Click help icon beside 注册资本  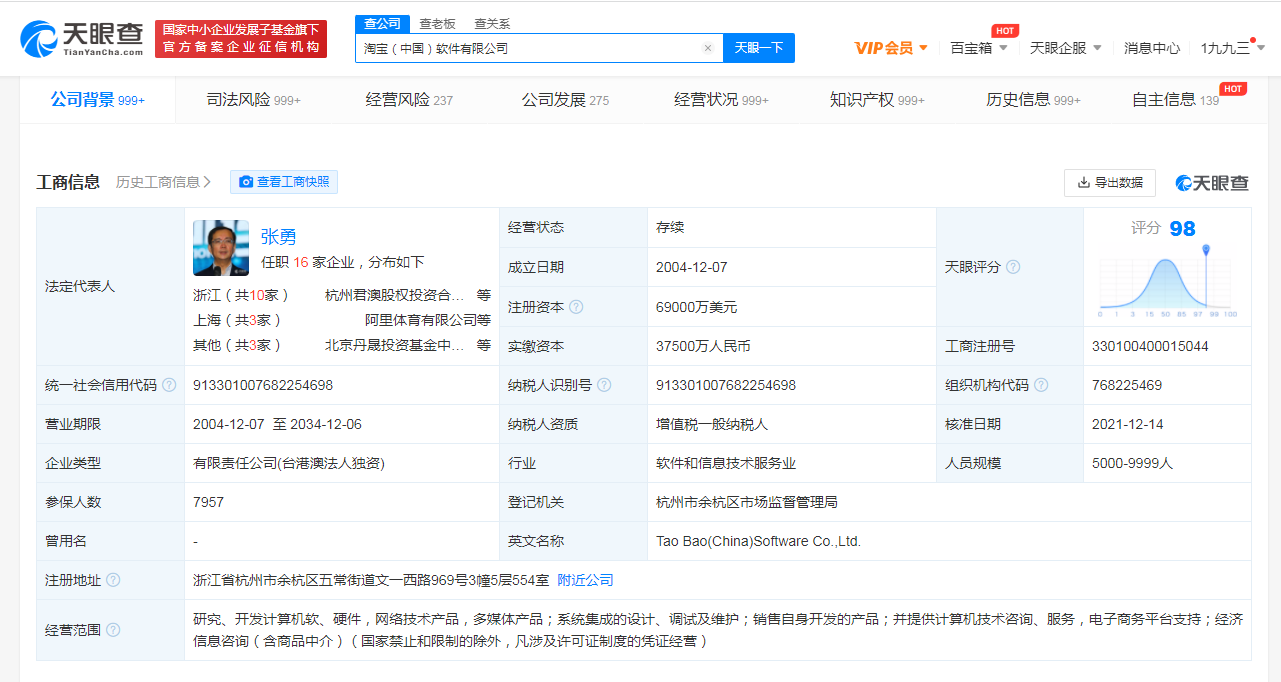point(576,307)
